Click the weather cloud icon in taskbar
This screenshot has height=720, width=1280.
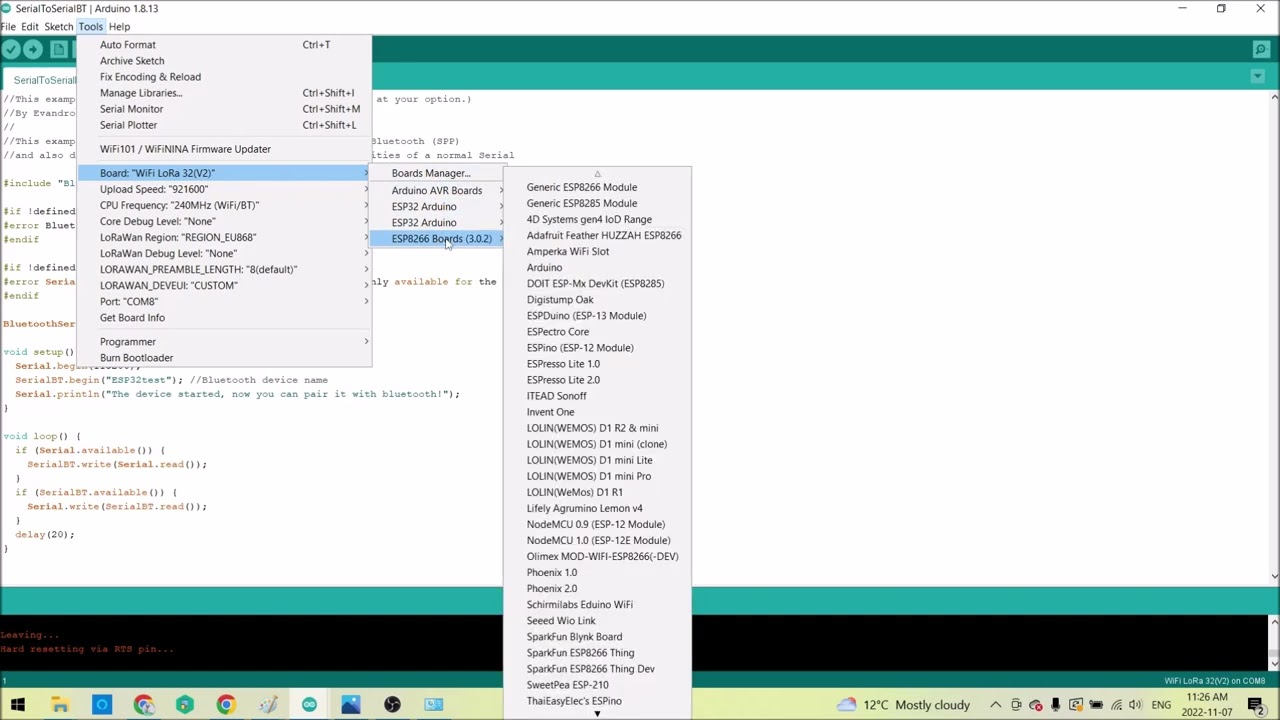[x=848, y=705]
